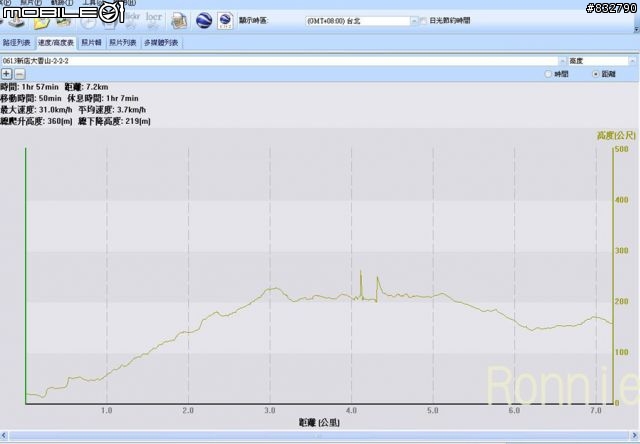Click the 總下降高度: 219[m] statistic
The width and height of the screenshot is (640, 444).
114,121
